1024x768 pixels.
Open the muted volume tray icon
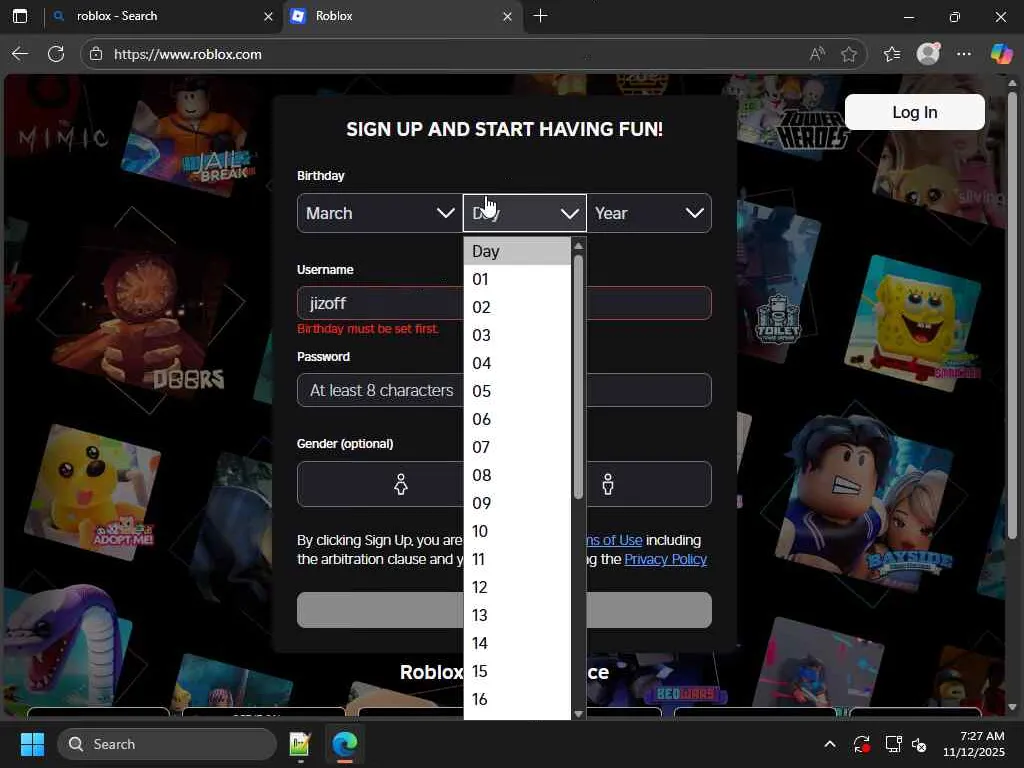pyautogui.click(x=919, y=744)
